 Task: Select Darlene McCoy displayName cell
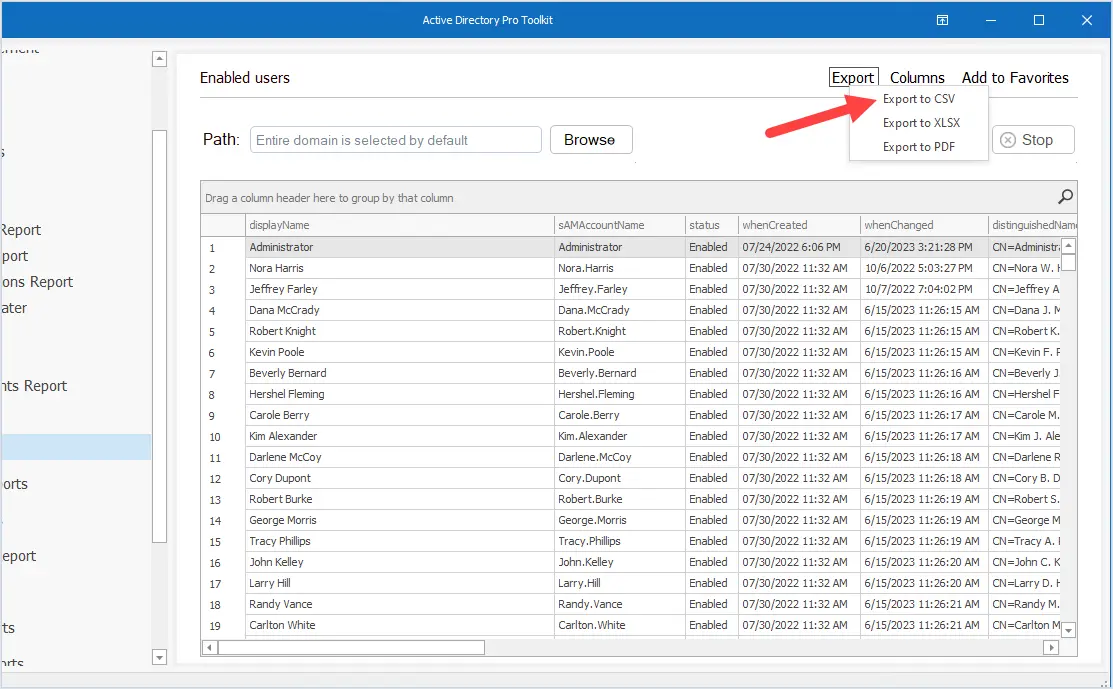click(400, 457)
